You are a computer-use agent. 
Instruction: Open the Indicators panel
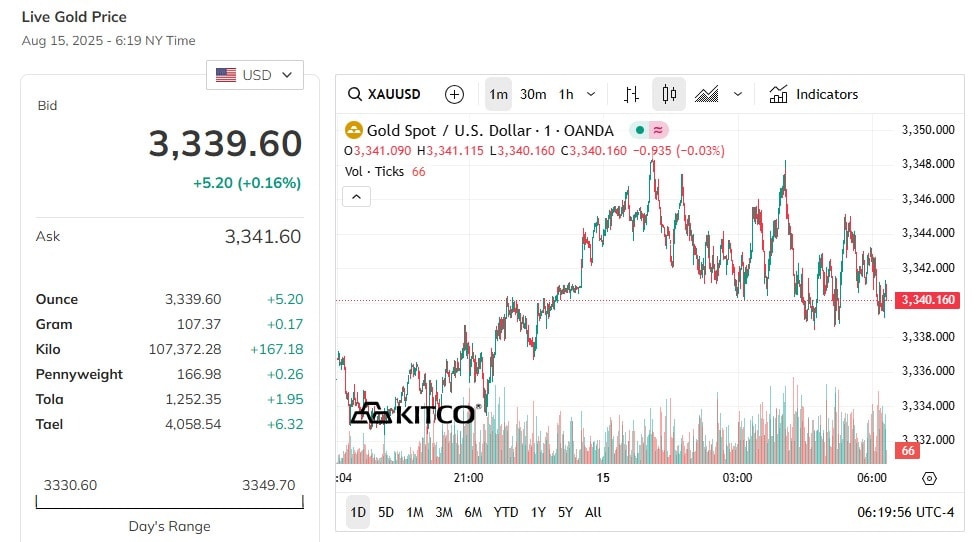tap(814, 94)
